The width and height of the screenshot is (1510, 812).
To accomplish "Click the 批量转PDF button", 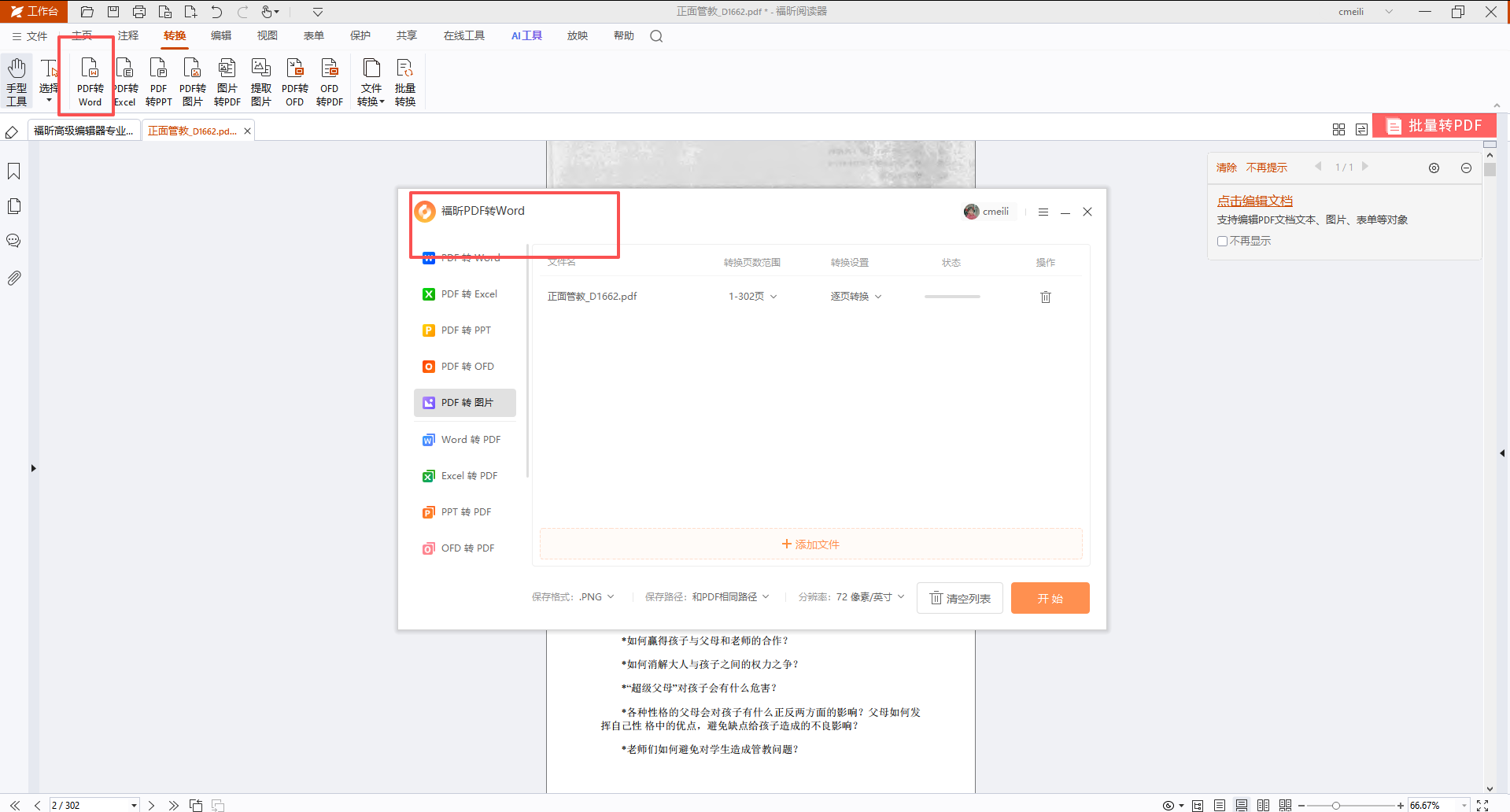I will point(1434,126).
